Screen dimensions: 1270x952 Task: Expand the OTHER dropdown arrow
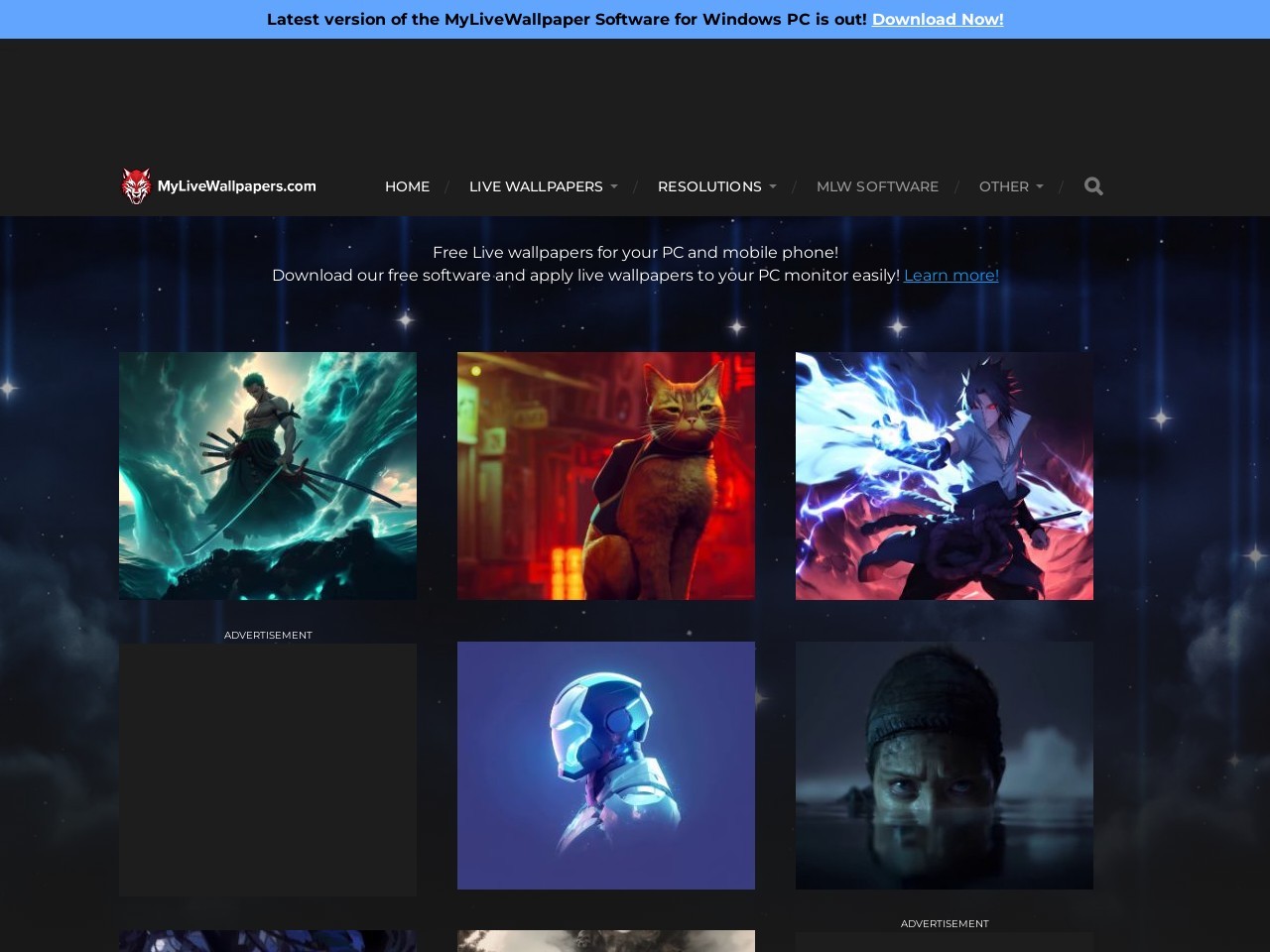point(1040,186)
